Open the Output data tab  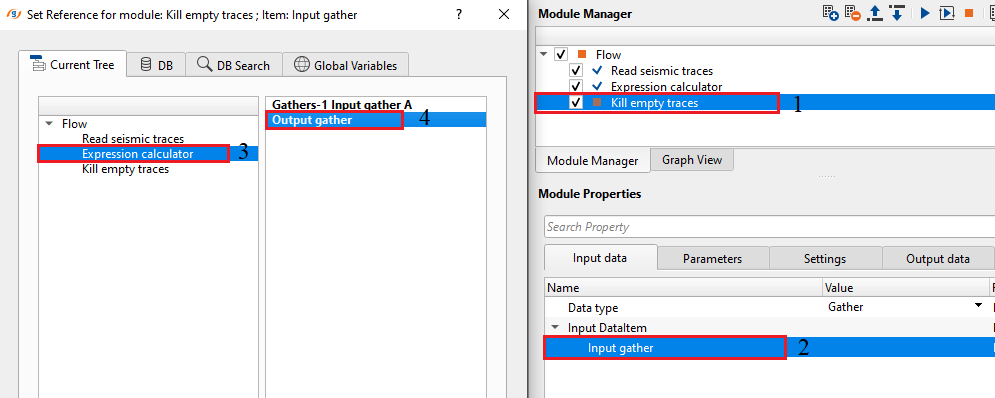coord(937,259)
